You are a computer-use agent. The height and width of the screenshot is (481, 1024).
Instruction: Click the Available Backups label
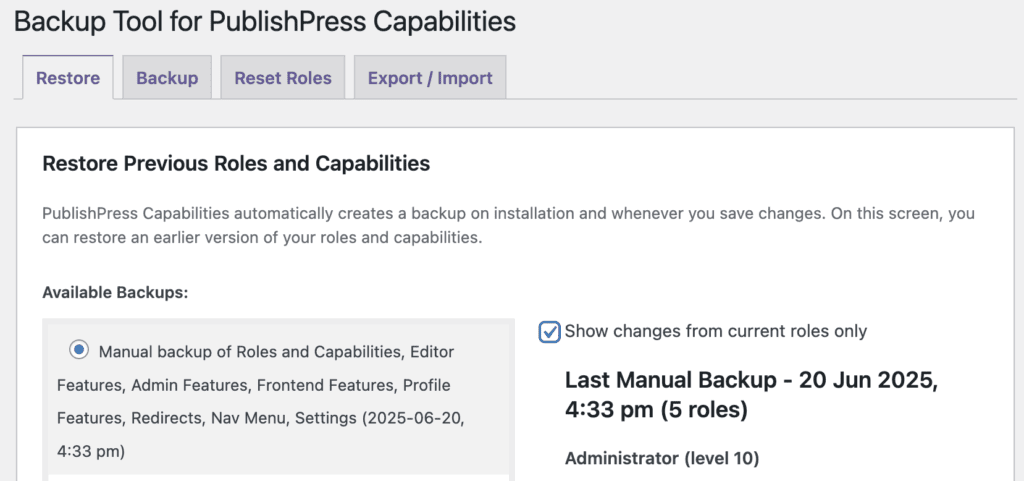pos(115,293)
